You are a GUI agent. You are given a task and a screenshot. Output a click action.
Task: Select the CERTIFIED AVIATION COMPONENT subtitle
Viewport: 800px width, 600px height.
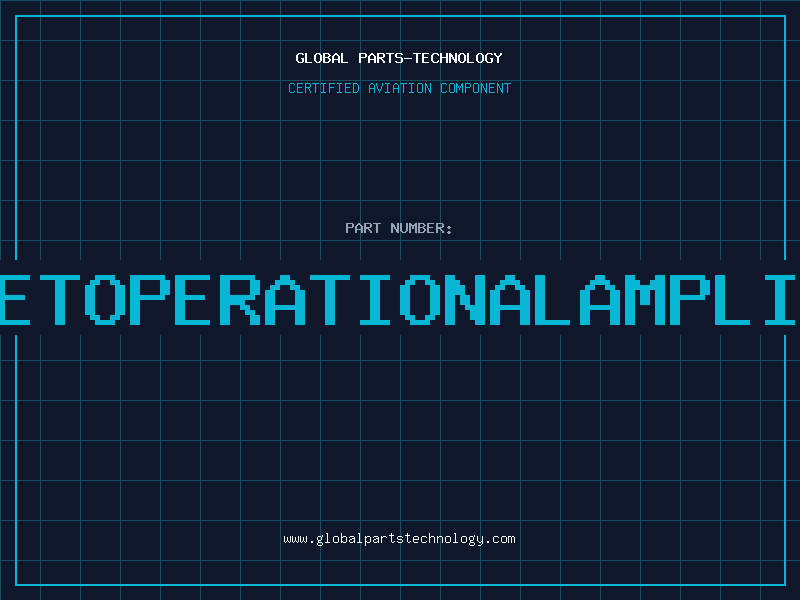coord(399,88)
